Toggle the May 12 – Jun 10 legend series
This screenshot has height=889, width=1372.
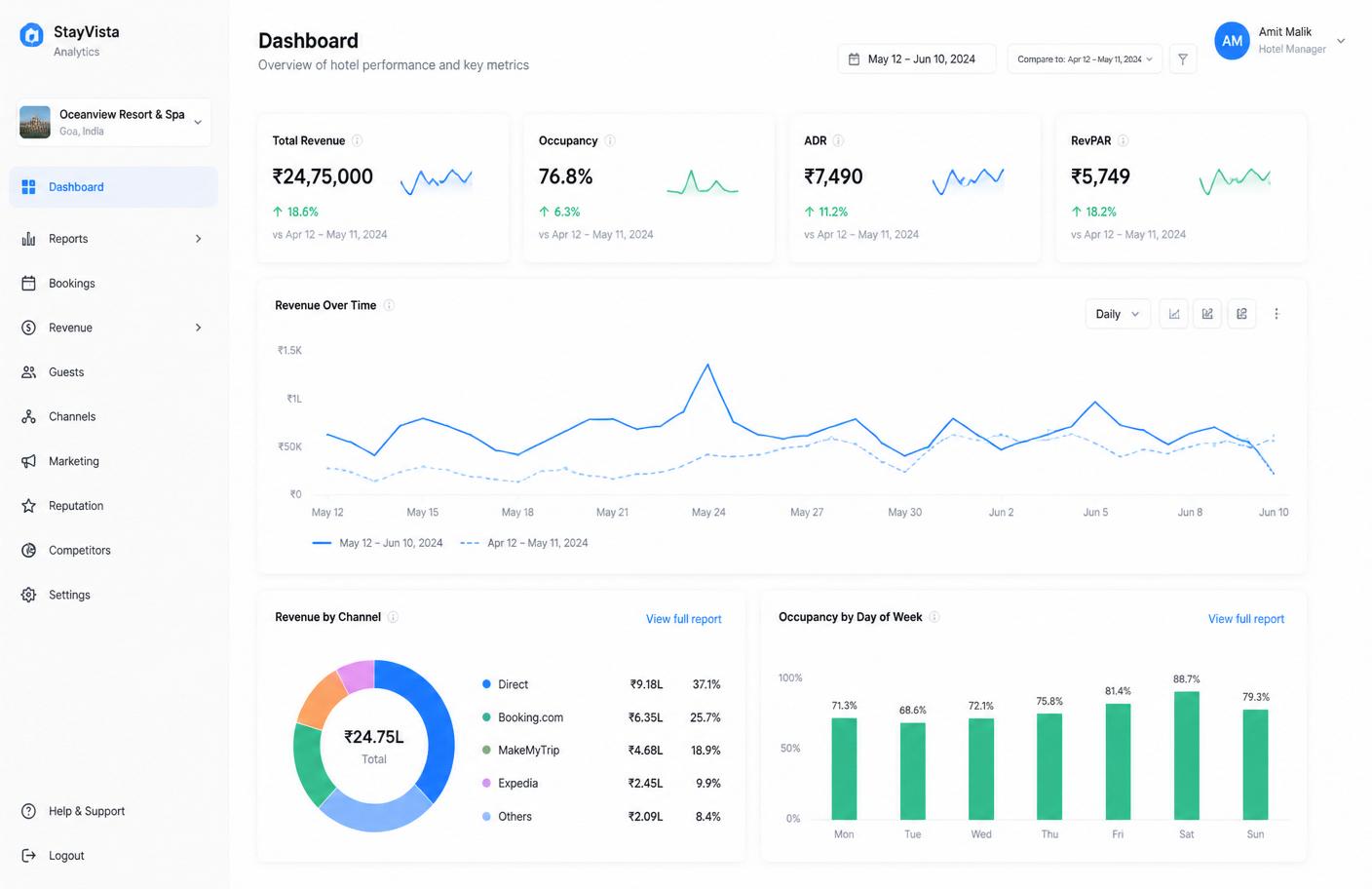tap(377, 543)
